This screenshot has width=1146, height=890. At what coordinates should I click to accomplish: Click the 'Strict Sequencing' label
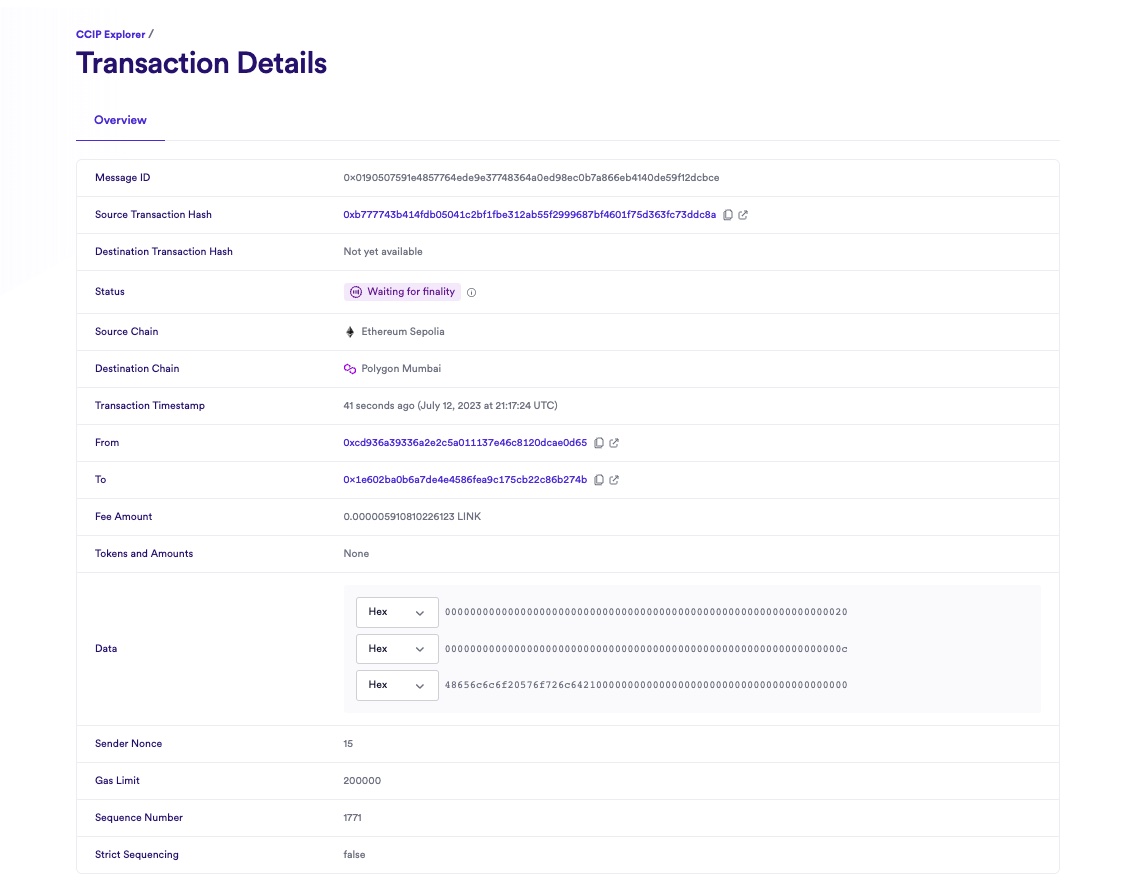click(137, 855)
